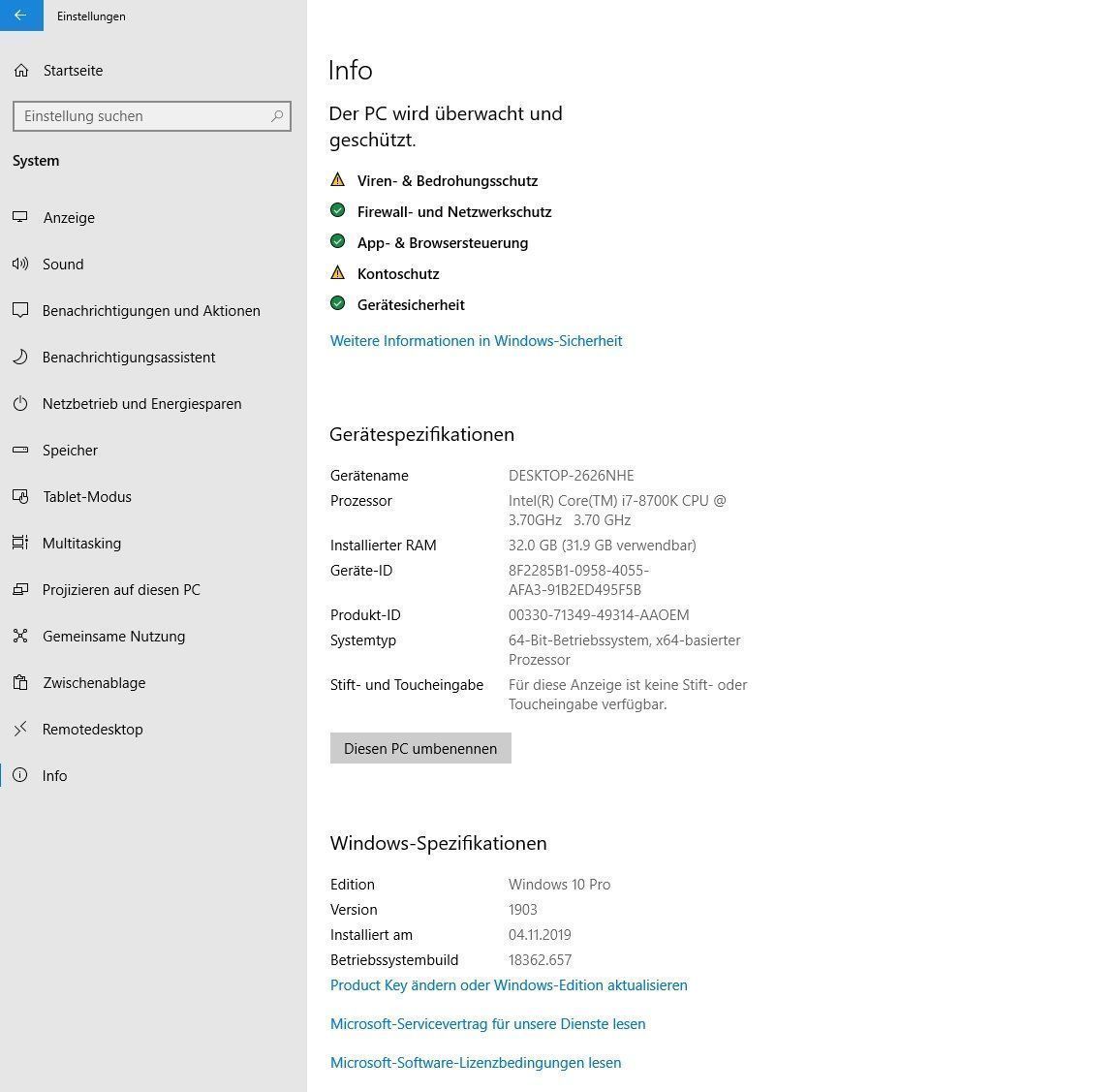Go to Sound settings
The width and height of the screenshot is (1117, 1092).
click(x=63, y=265)
